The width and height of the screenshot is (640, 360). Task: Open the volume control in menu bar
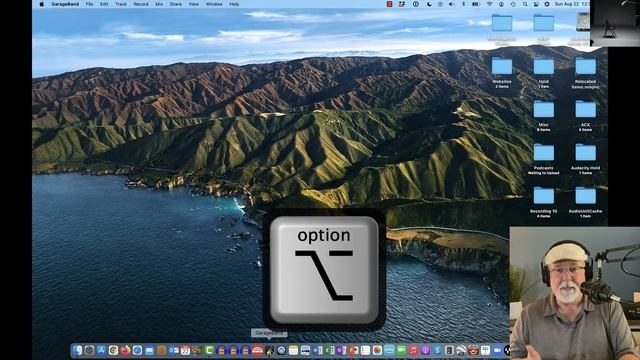click(452, 4)
